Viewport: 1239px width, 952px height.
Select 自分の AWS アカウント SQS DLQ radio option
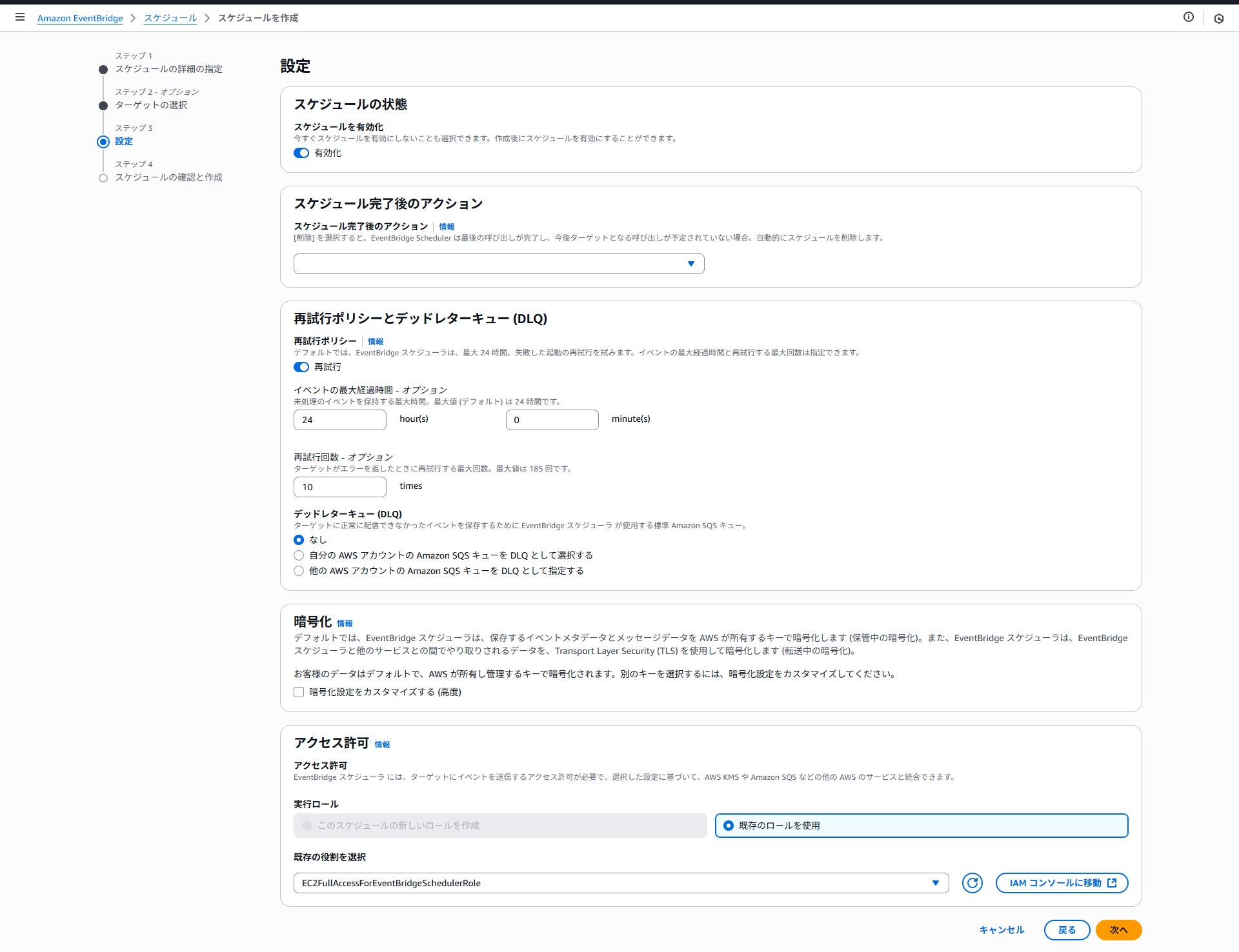coord(299,555)
